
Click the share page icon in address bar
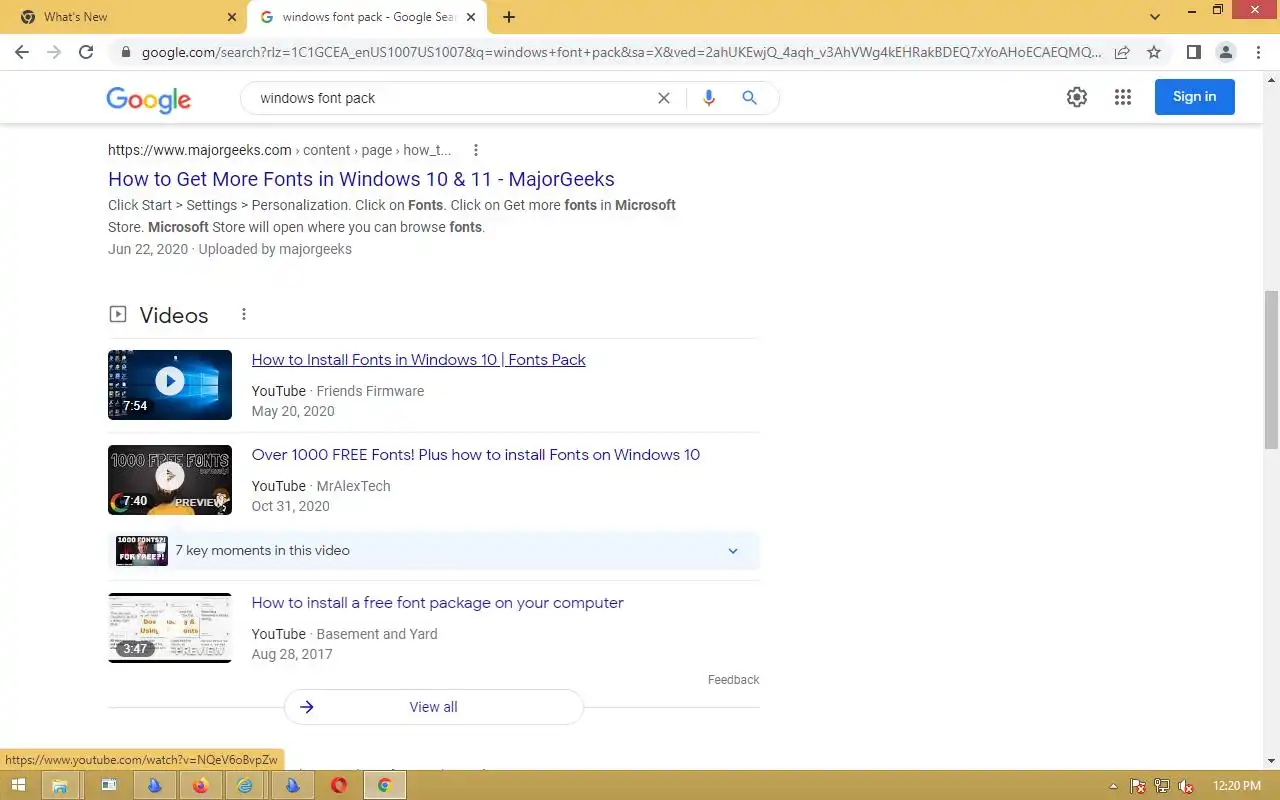pyautogui.click(x=1122, y=52)
